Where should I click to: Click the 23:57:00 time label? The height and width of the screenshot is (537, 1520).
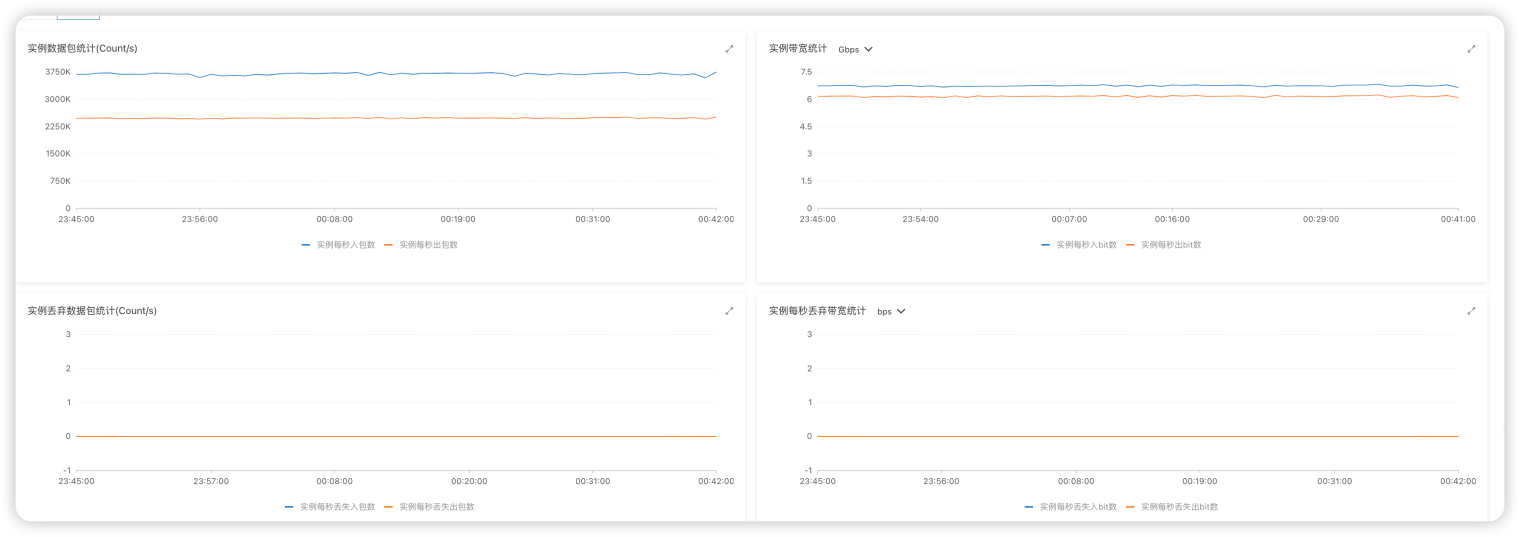(211, 481)
